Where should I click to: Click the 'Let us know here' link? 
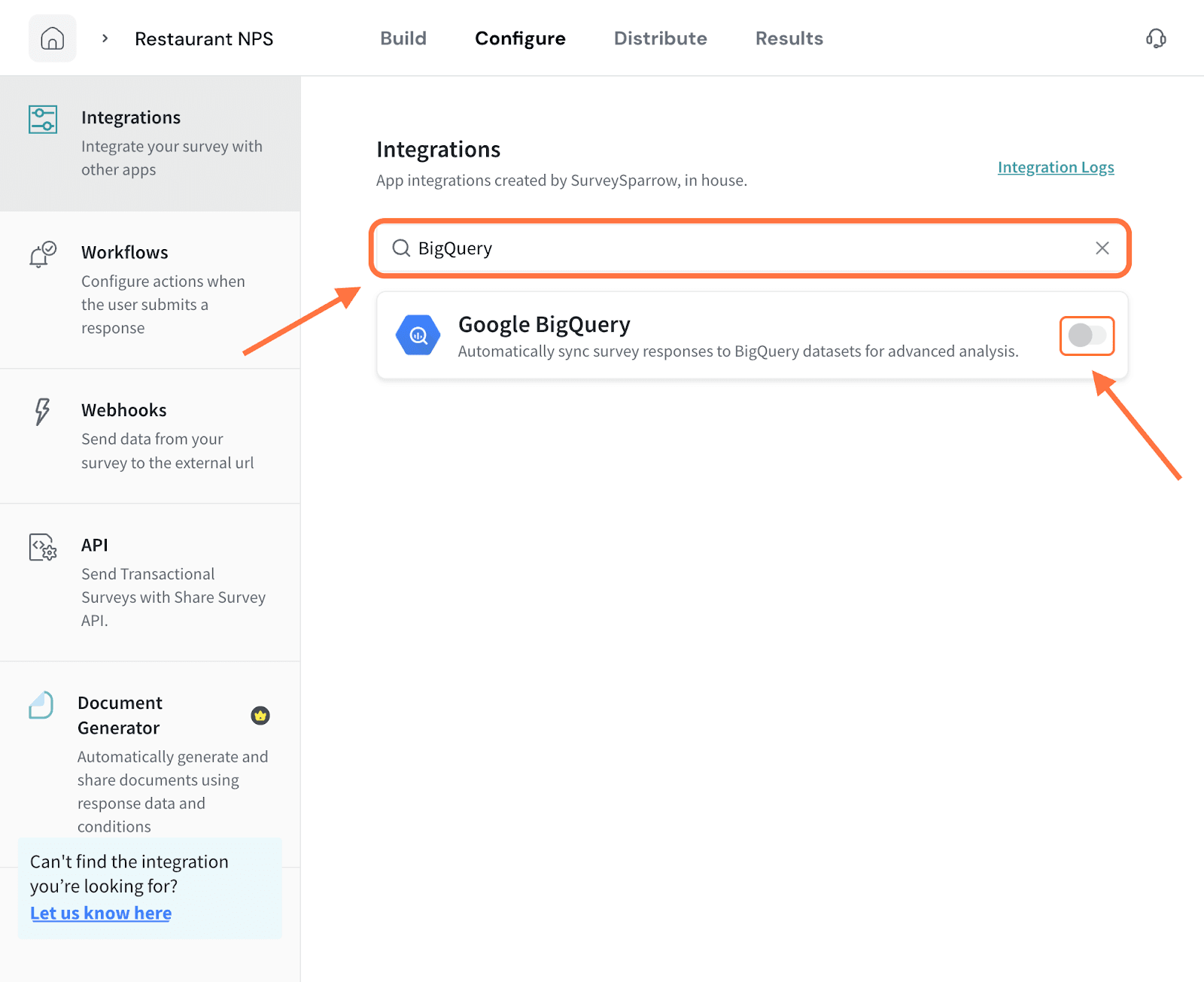tap(101, 913)
